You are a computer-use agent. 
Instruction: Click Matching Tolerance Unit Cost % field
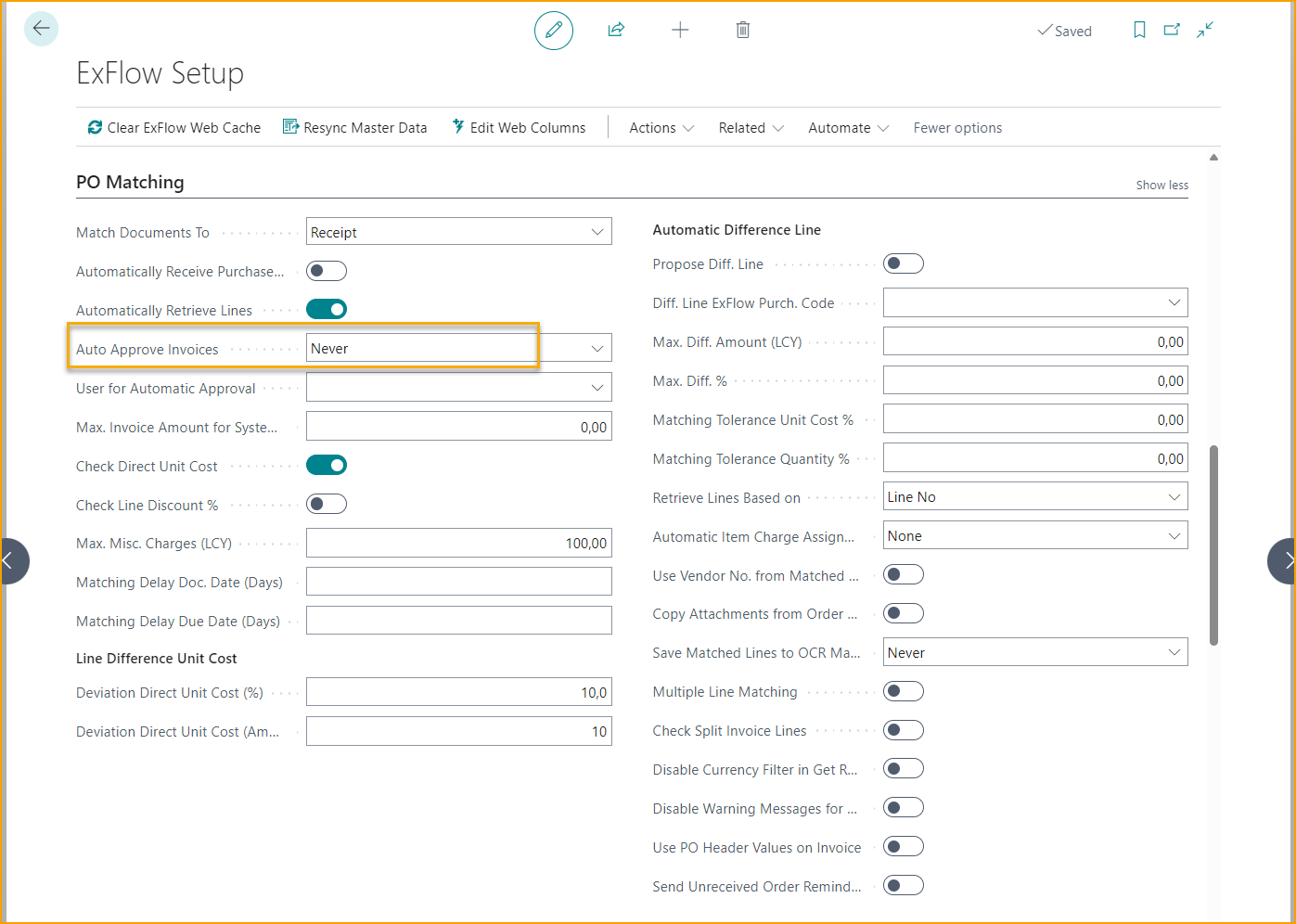(1035, 419)
